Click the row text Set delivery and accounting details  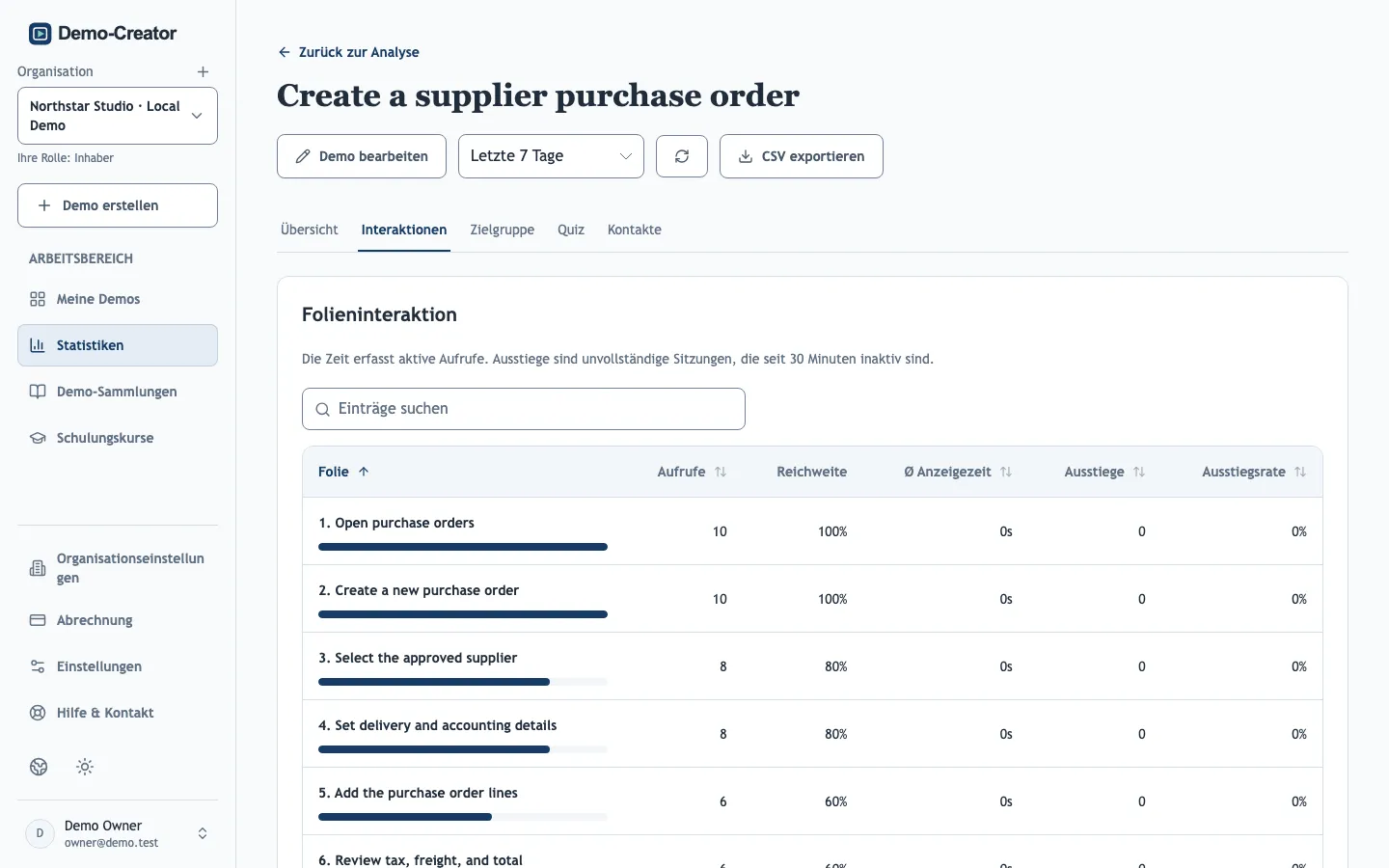[x=446, y=725]
